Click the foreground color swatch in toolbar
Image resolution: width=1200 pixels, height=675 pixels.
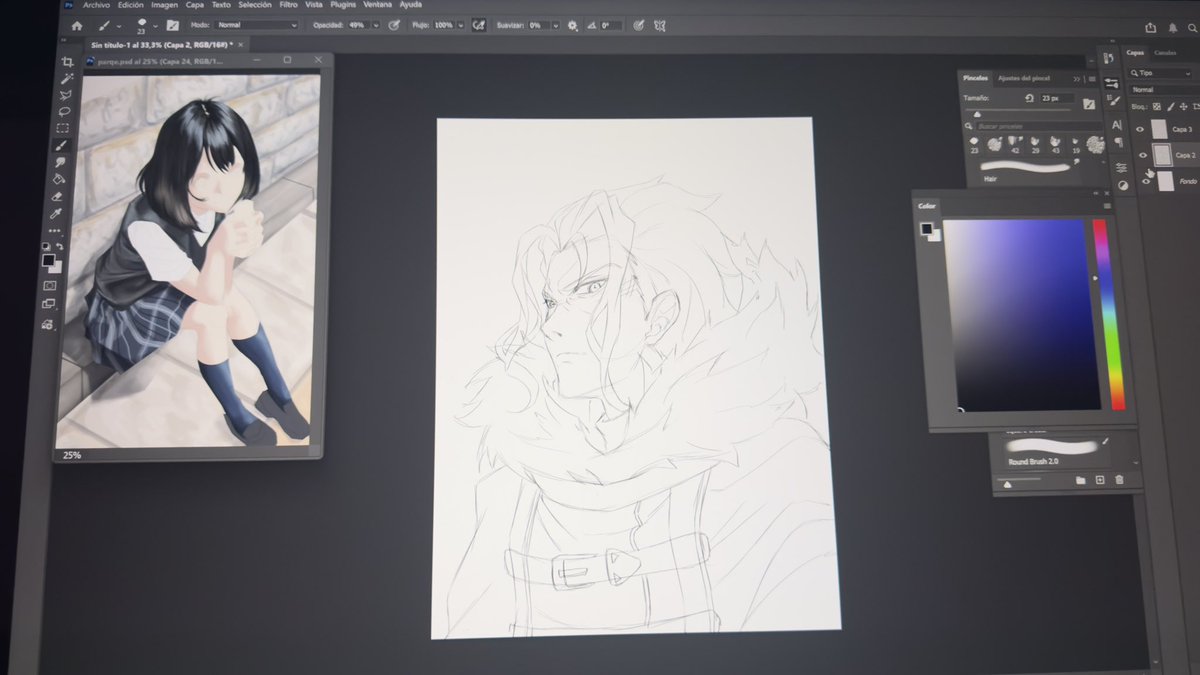point(48,260)
